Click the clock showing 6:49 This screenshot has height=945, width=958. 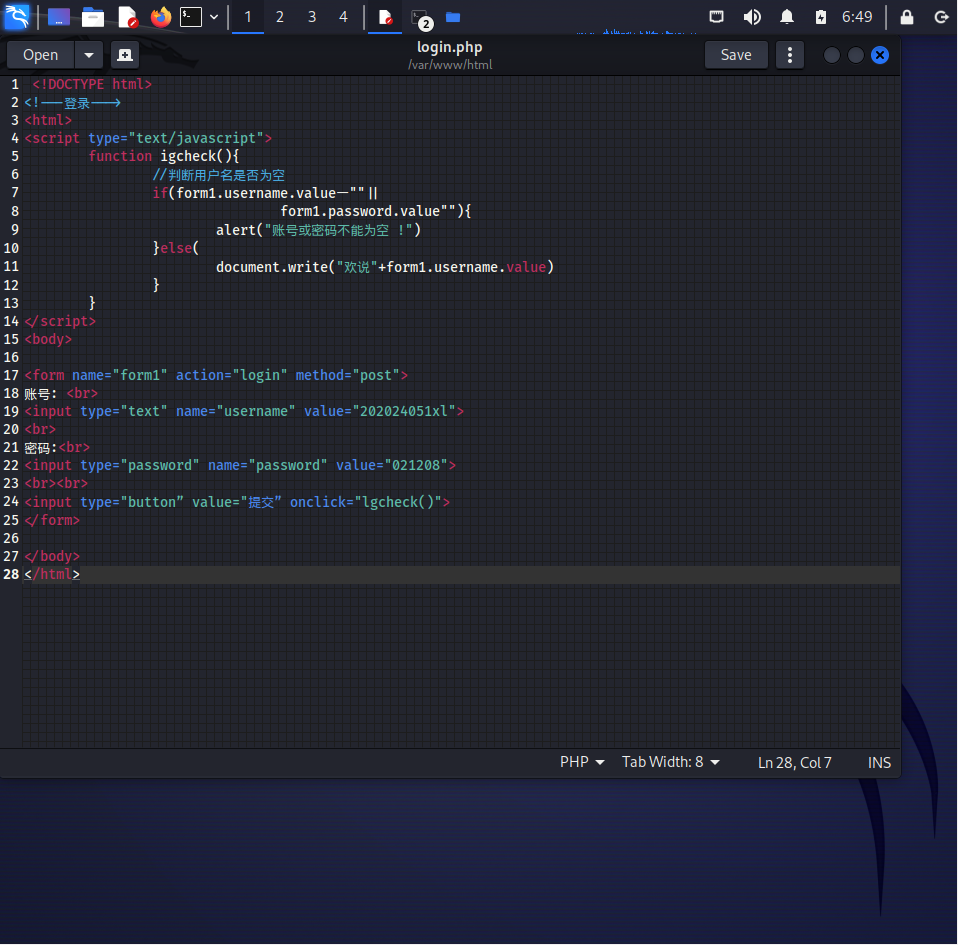coord(857,17)
